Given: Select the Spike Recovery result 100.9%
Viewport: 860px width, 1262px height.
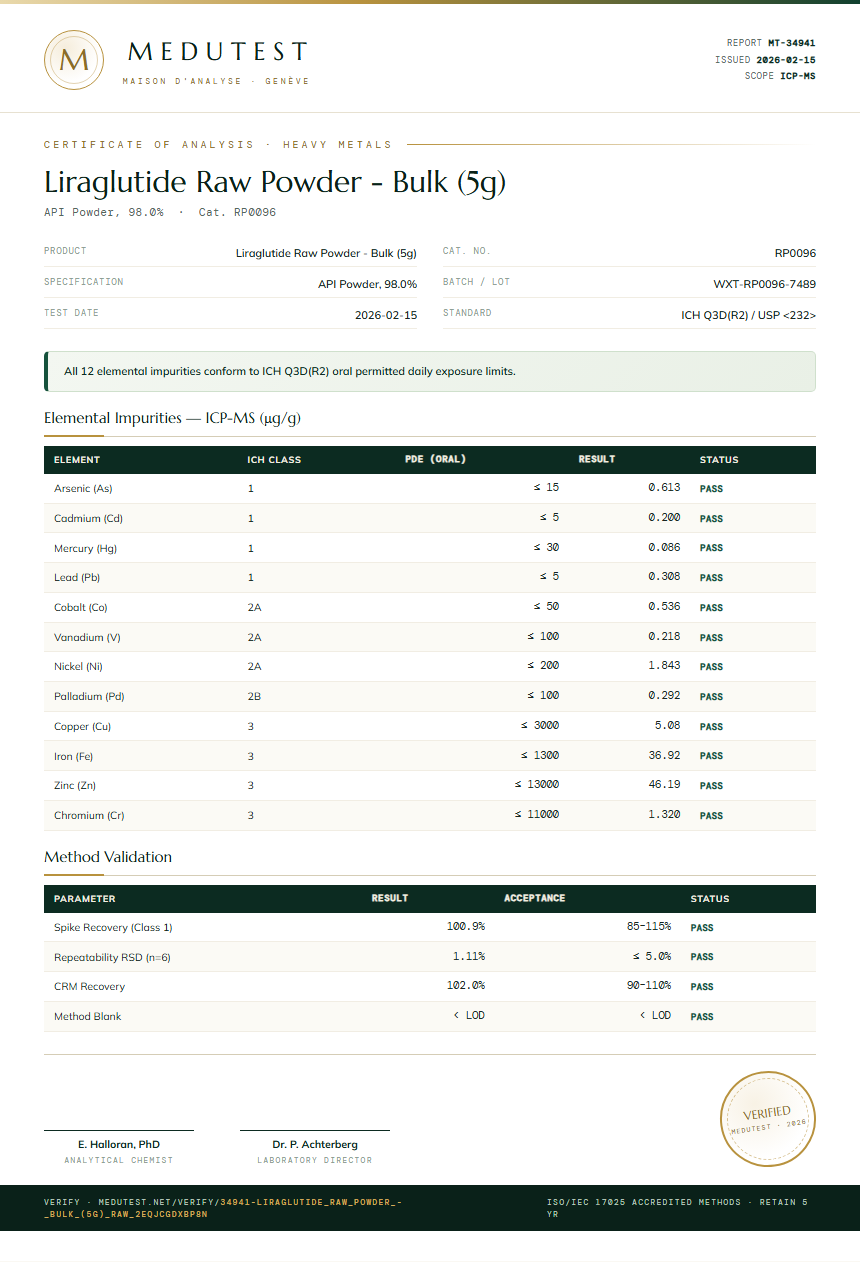Looking at the screenshot, I should click(466, 927).
